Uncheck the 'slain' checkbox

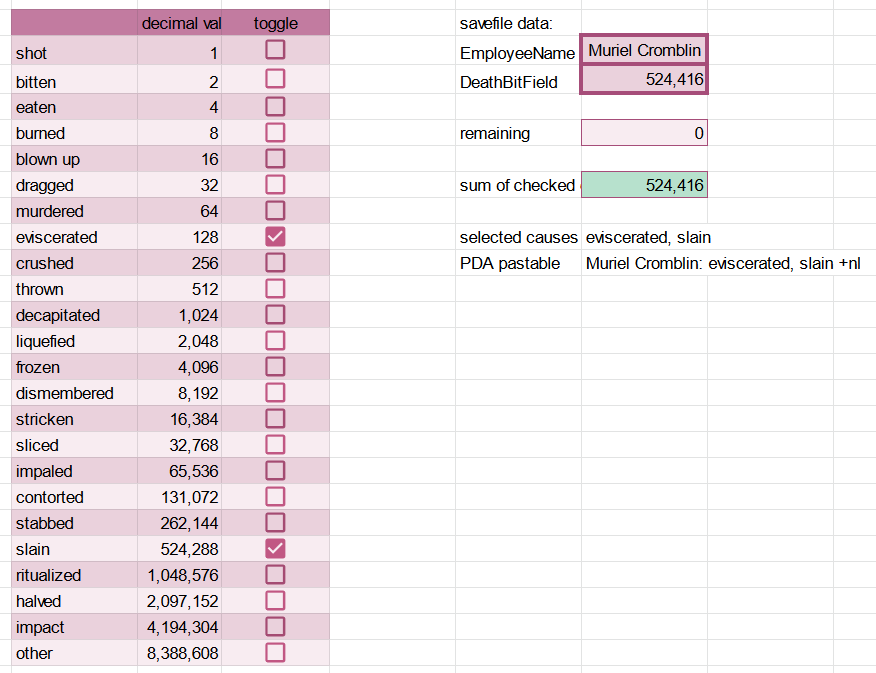(x=275, y=549)
